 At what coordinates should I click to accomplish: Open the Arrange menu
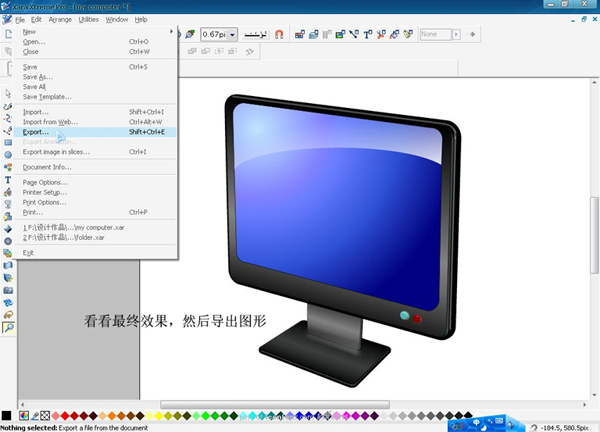tap(60, 20)
